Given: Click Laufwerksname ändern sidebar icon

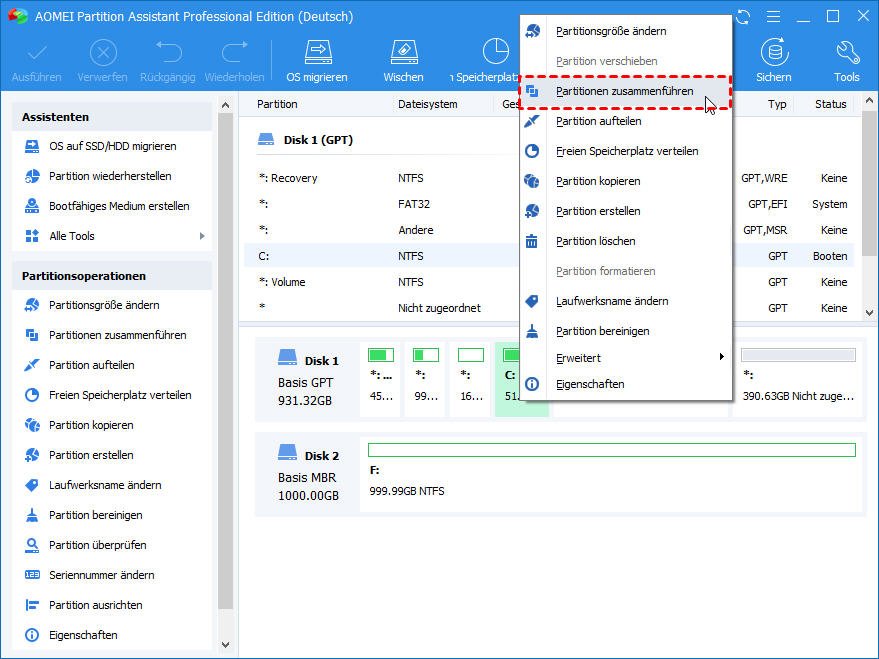Looking at the screenshot, I should coord(32,485).
